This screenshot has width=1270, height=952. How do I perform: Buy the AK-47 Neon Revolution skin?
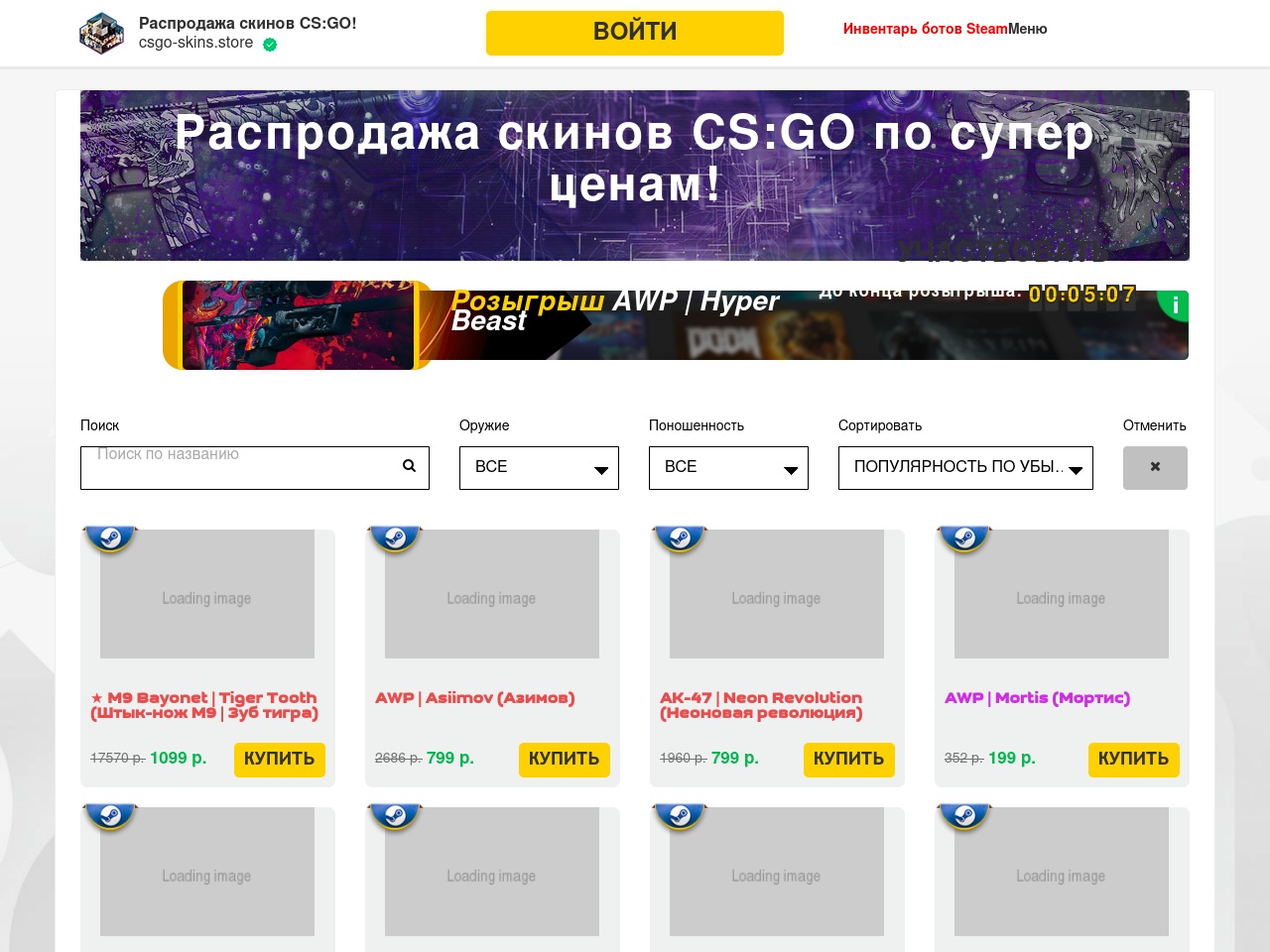pos(848,760)
